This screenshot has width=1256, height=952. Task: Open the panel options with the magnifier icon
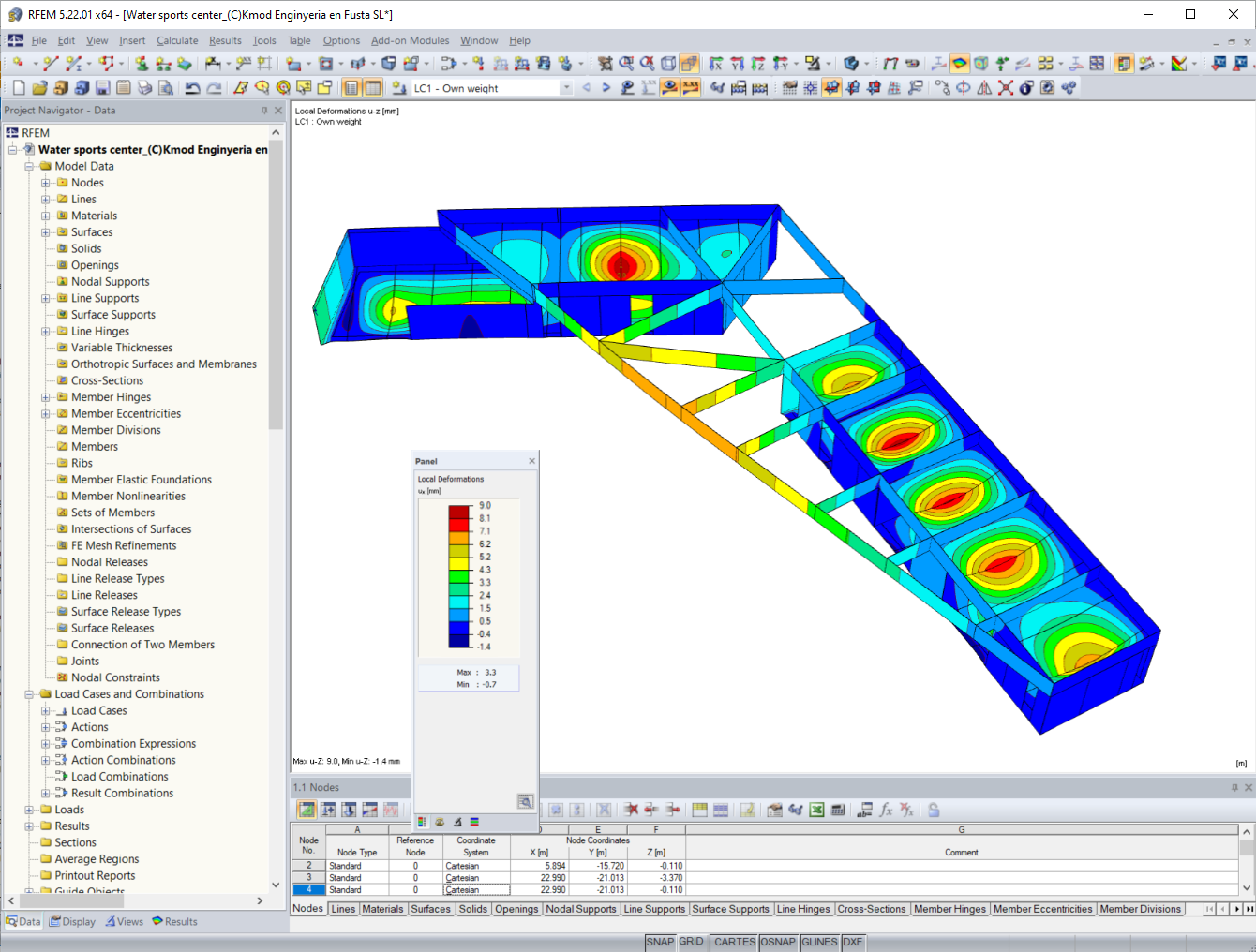(x=525, y=802)
